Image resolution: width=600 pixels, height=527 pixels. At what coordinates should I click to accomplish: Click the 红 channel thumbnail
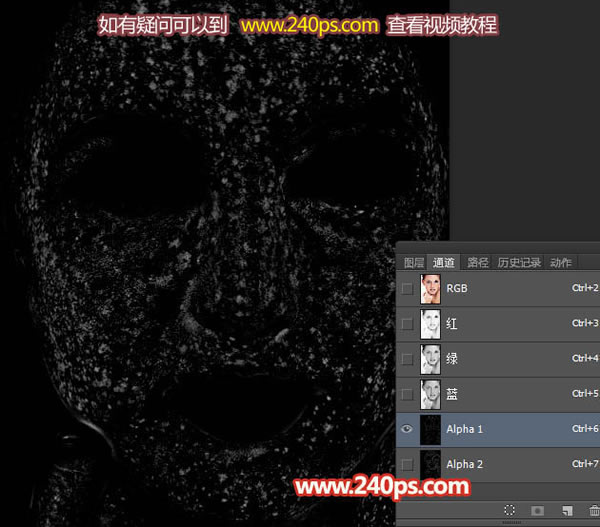[x=431, y=324]
